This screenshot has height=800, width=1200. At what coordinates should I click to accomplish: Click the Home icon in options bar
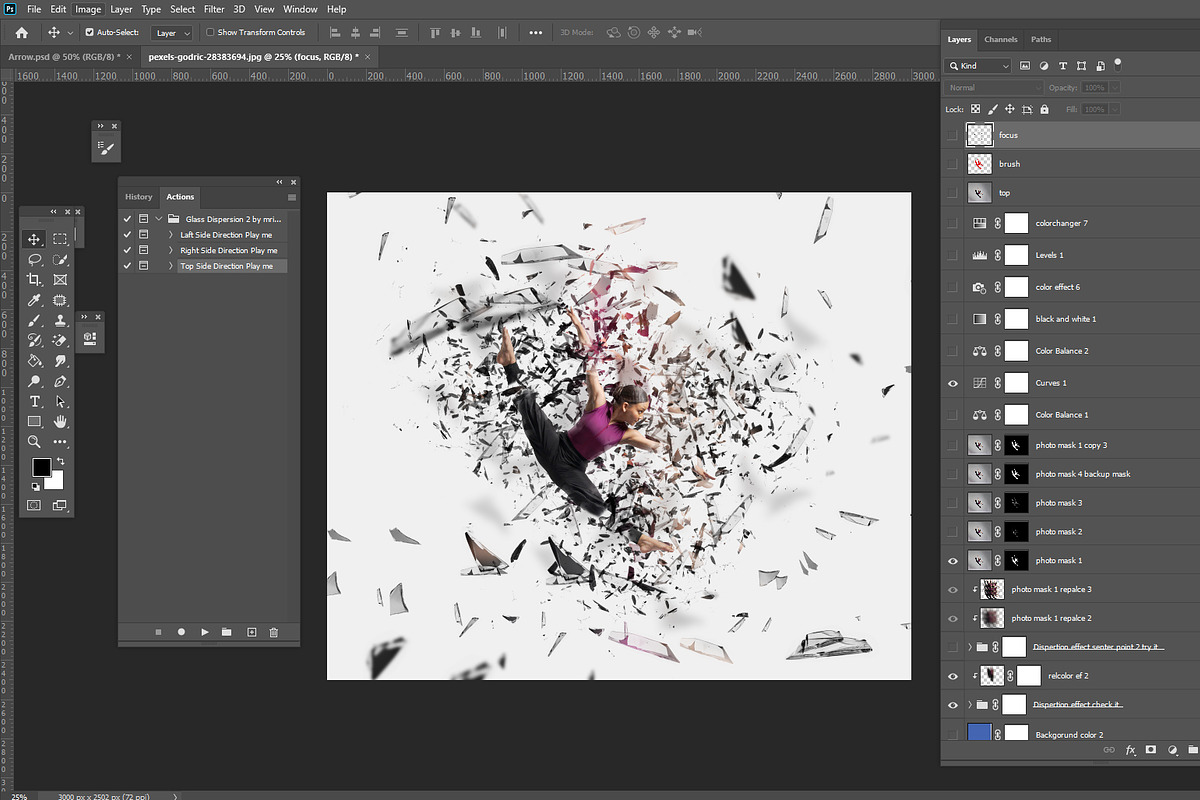pos(21,32)
